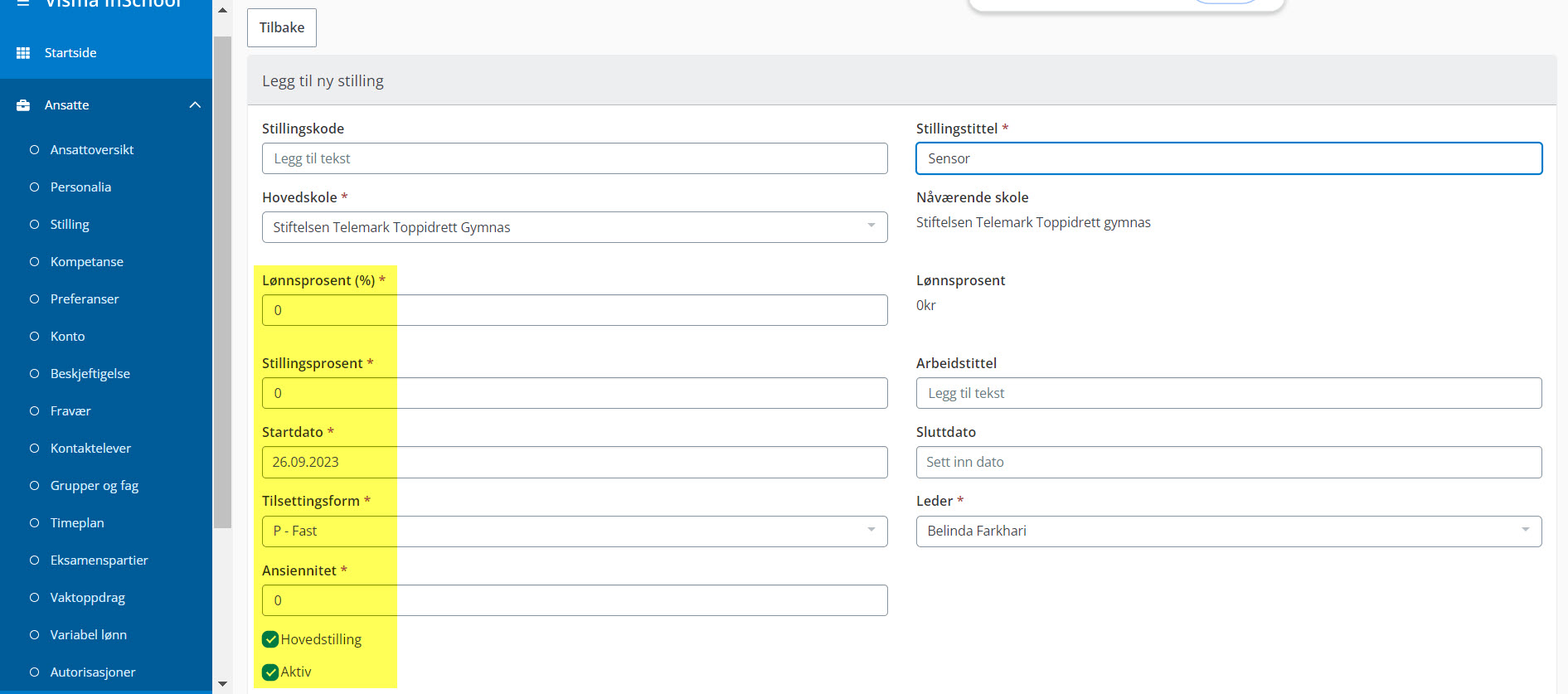Click the Hovedskole dropdown arrow
Screen dimensions: 1568x694
(871, 226)
